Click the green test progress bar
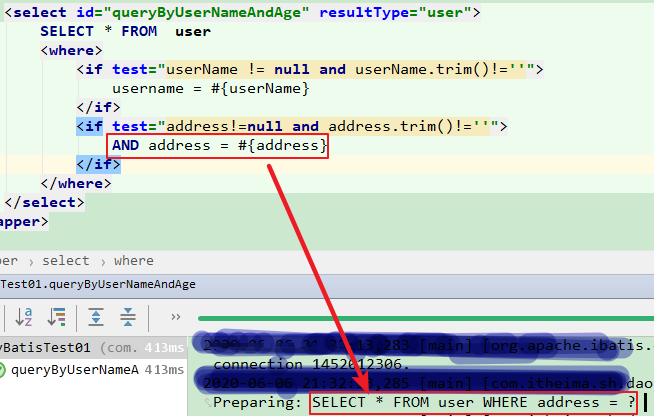Screen dimensions: 654x416 (x=420, y=319)
